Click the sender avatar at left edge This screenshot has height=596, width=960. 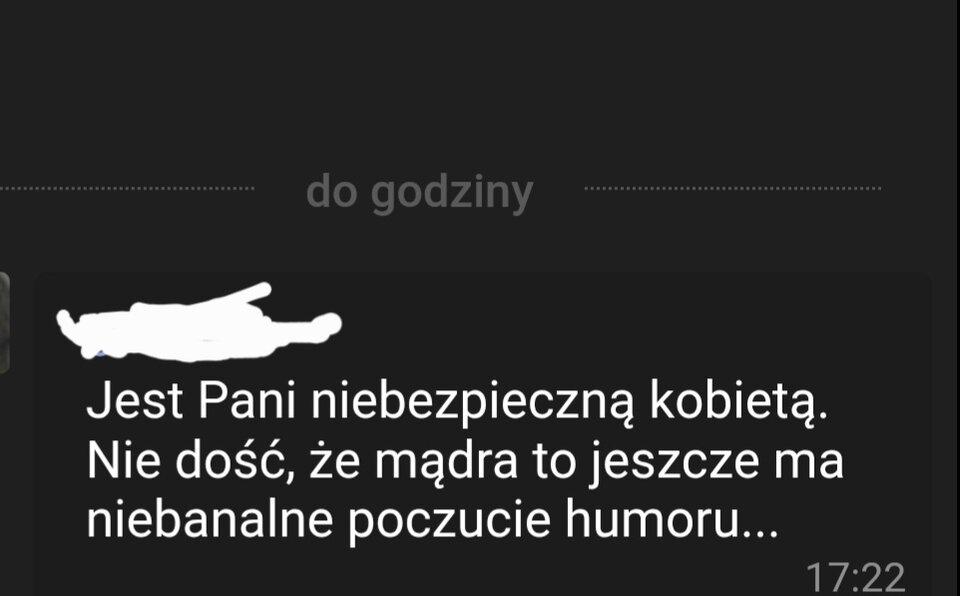click(4, 323)
